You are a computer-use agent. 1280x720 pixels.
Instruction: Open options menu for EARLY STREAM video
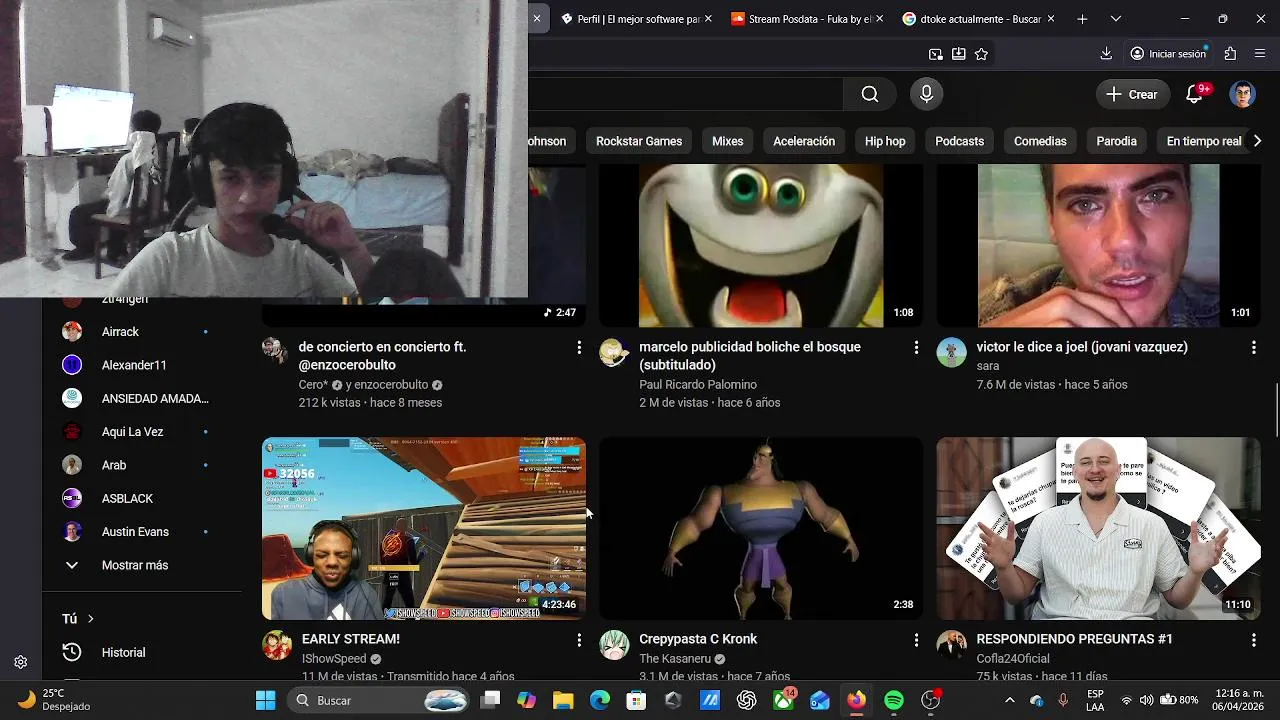tap(578, 639)
